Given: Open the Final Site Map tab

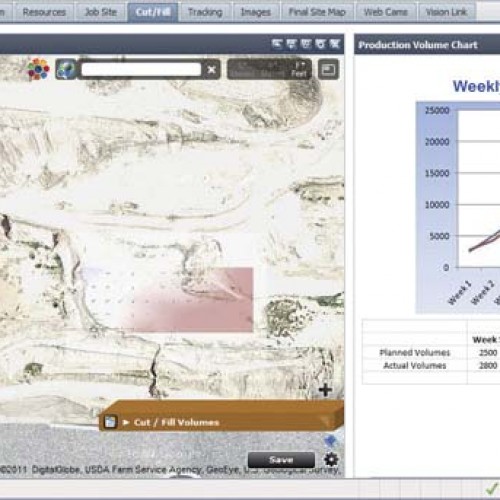Looking at the screenshot, I should coord(317,12).
